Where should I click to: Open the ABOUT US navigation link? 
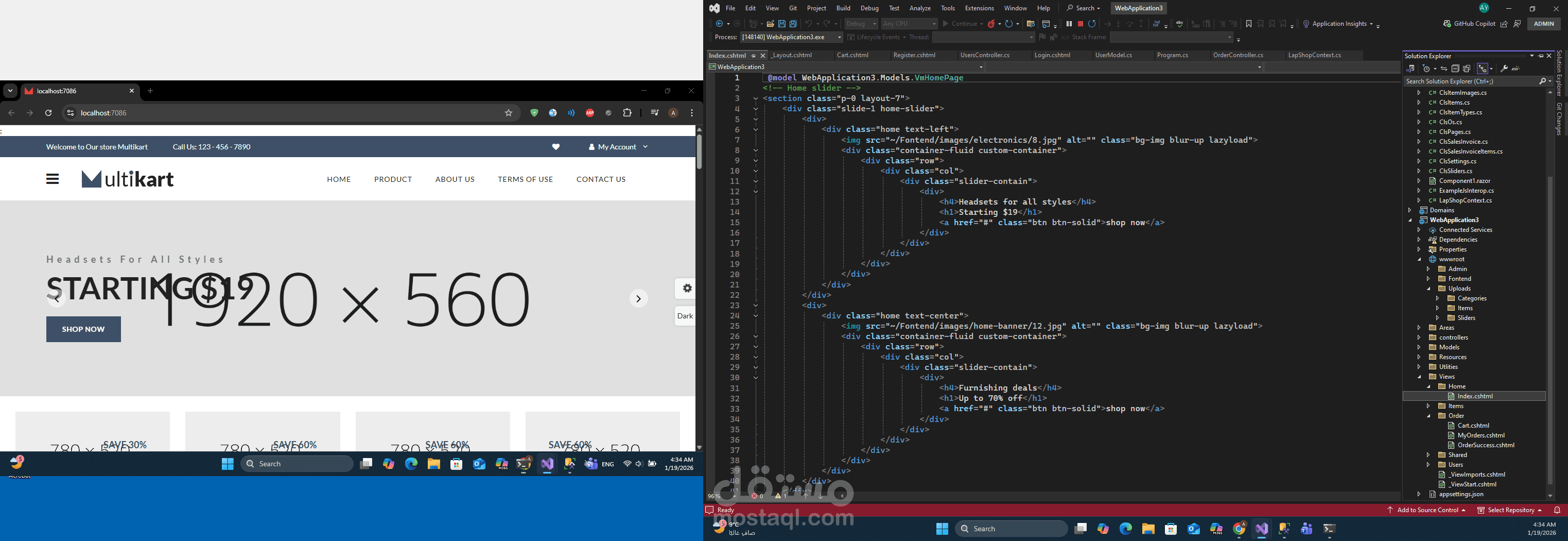(x=455, y=179)
